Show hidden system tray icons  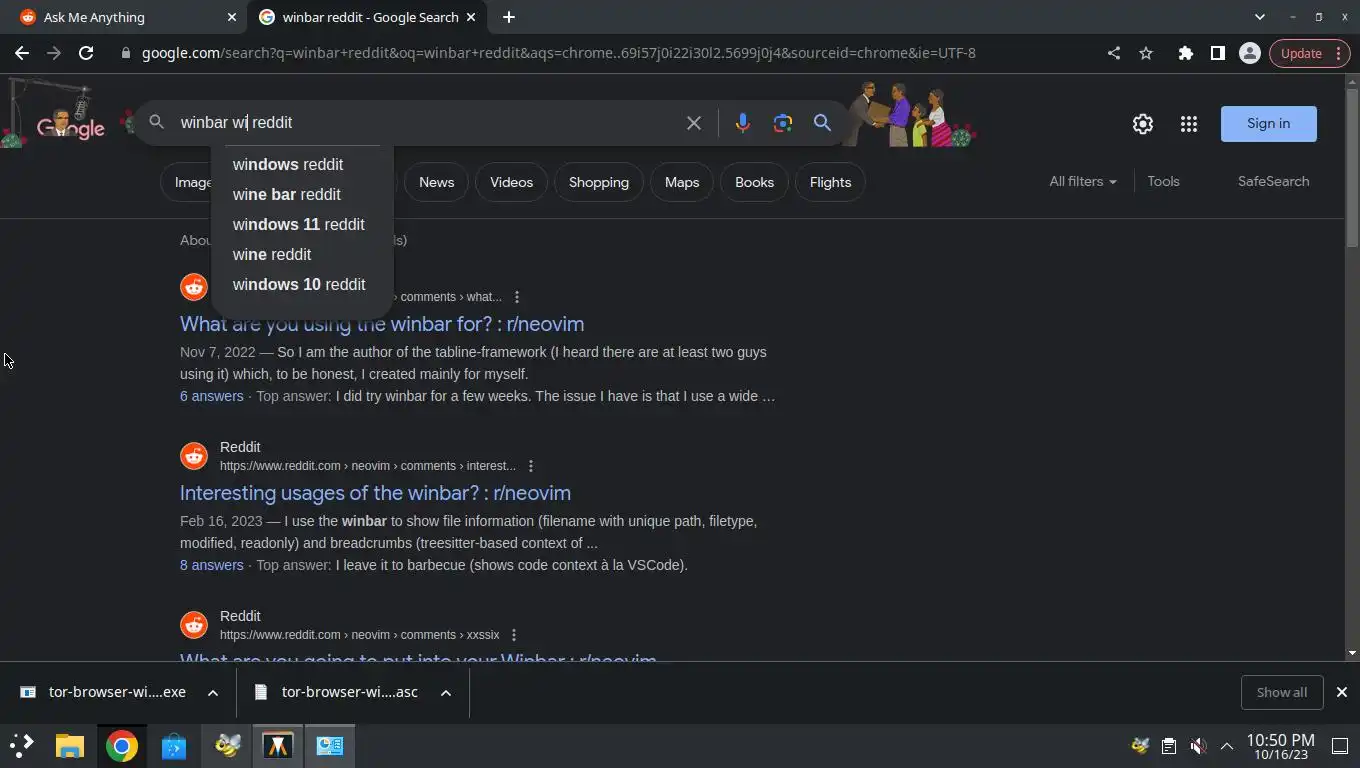[1226, 746]
